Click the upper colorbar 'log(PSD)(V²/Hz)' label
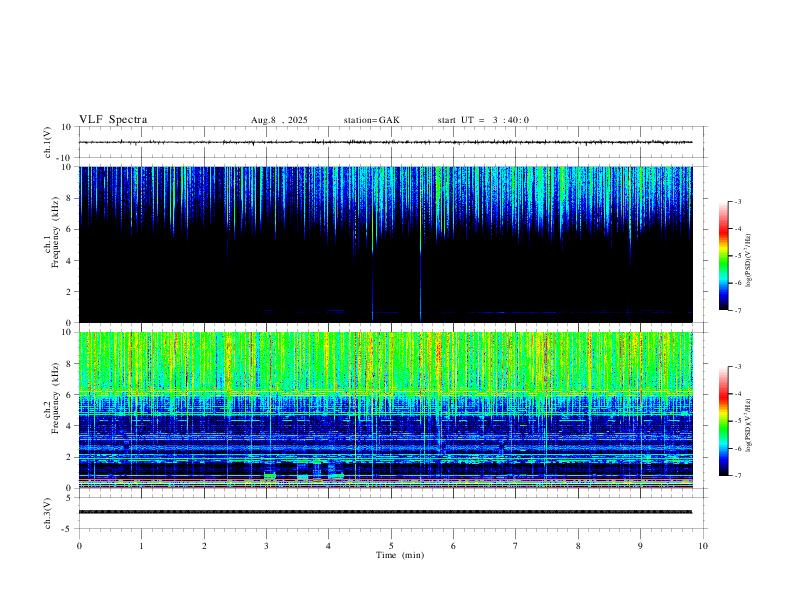The height and width of the screenshot is (612, 792). [749, 261]
